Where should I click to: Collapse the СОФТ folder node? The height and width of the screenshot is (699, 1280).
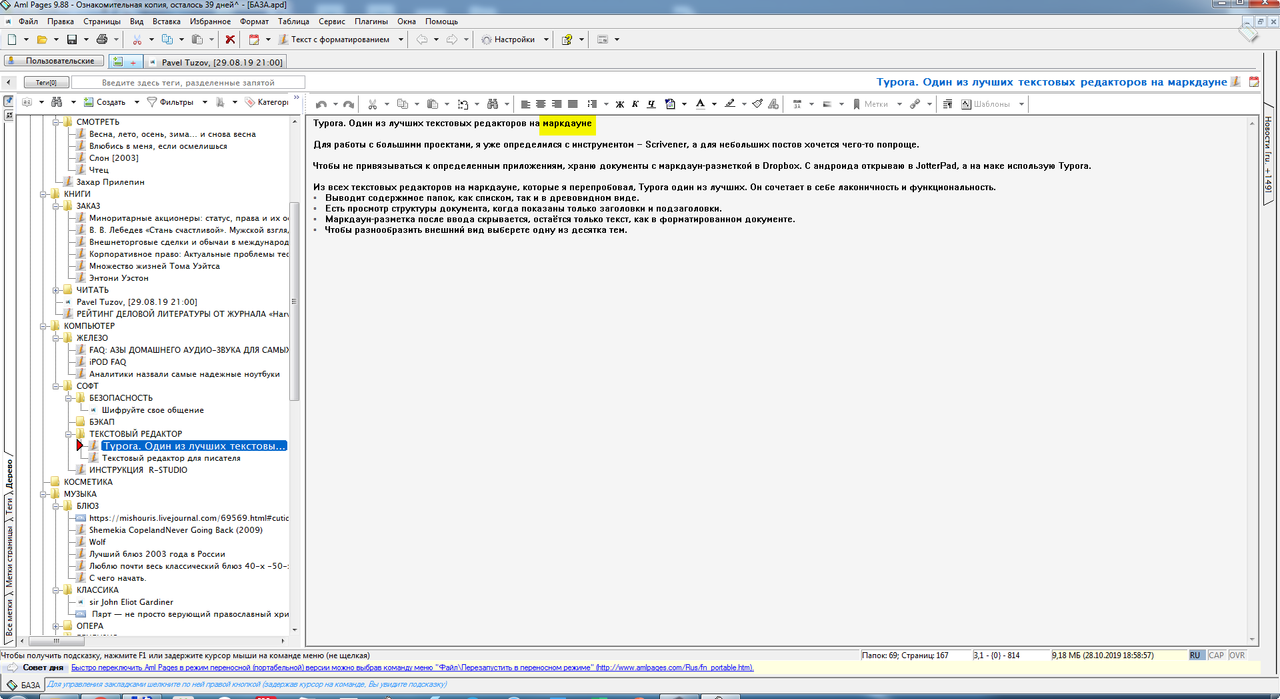coord(55,386)
